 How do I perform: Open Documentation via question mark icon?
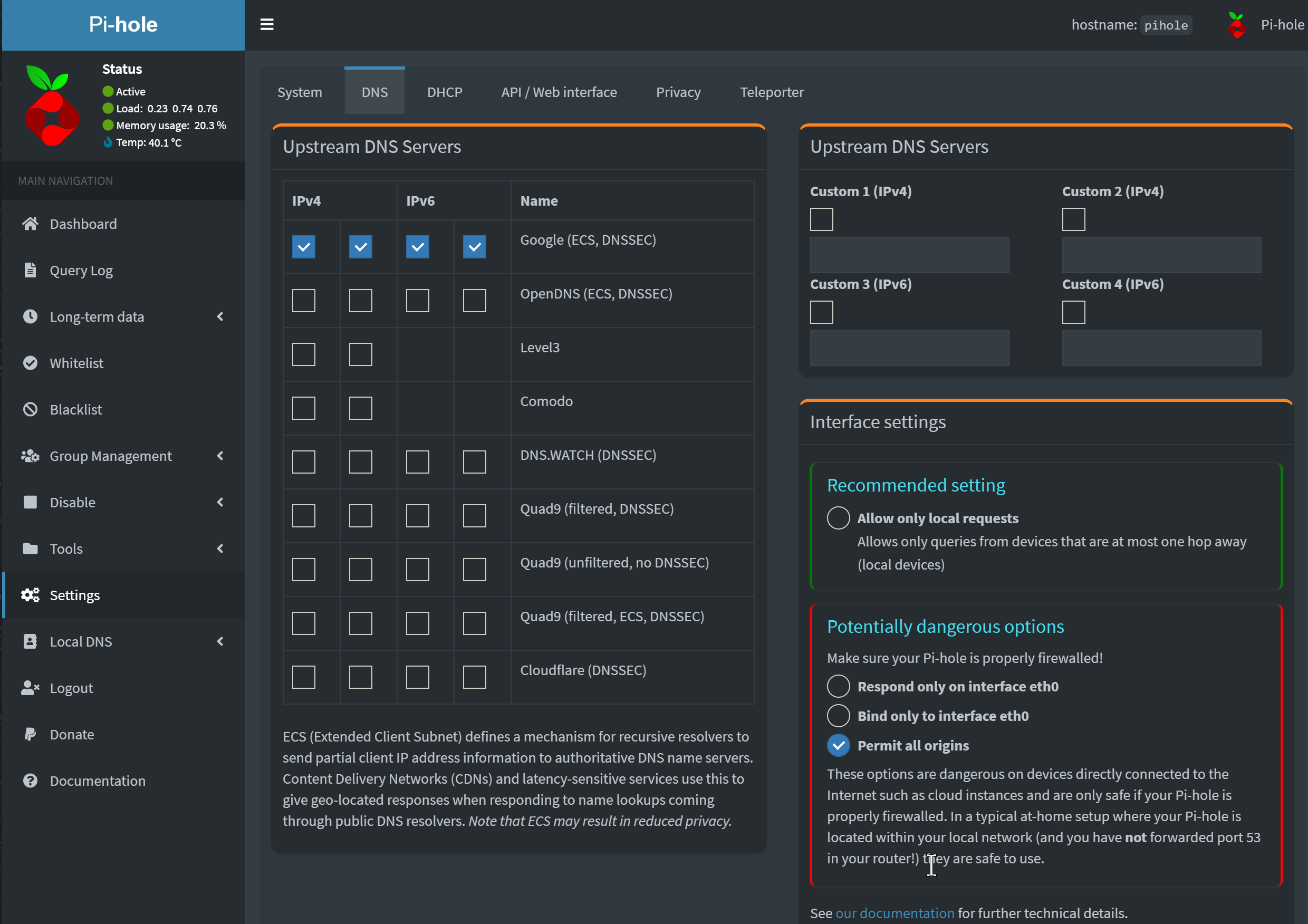(x=30, y=781)
